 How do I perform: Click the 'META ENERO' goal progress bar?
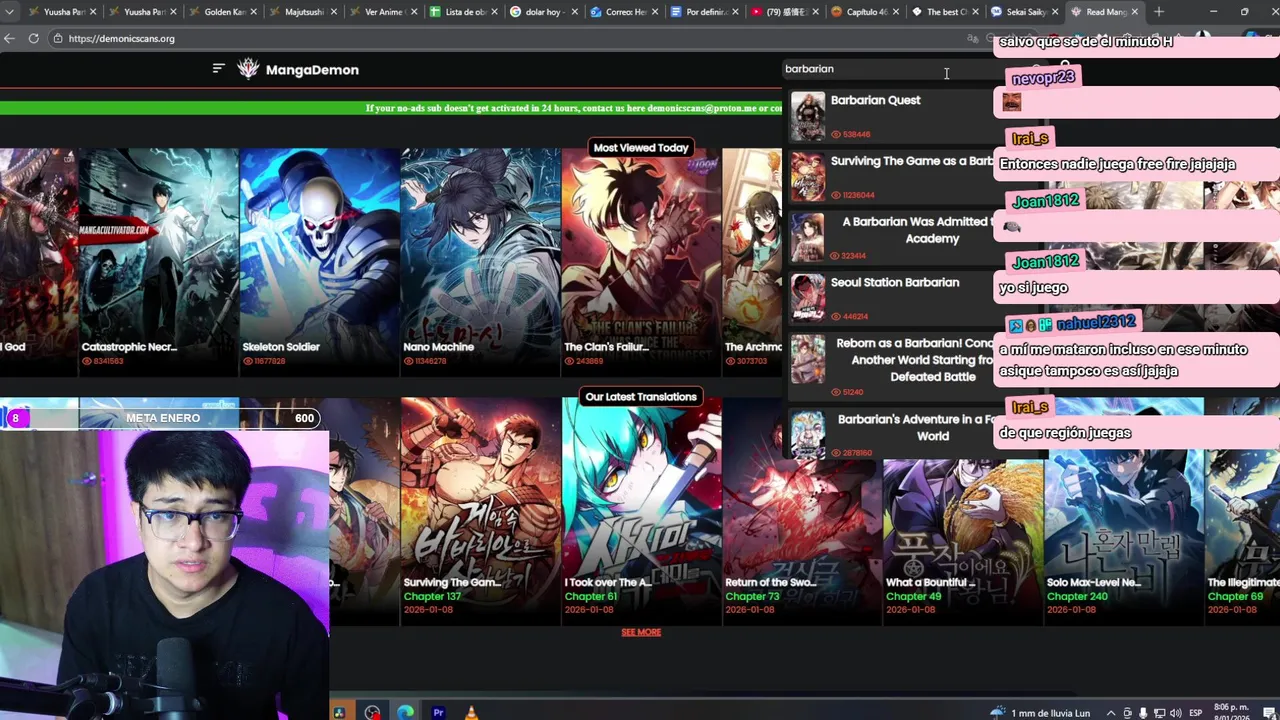coord(163,418)
